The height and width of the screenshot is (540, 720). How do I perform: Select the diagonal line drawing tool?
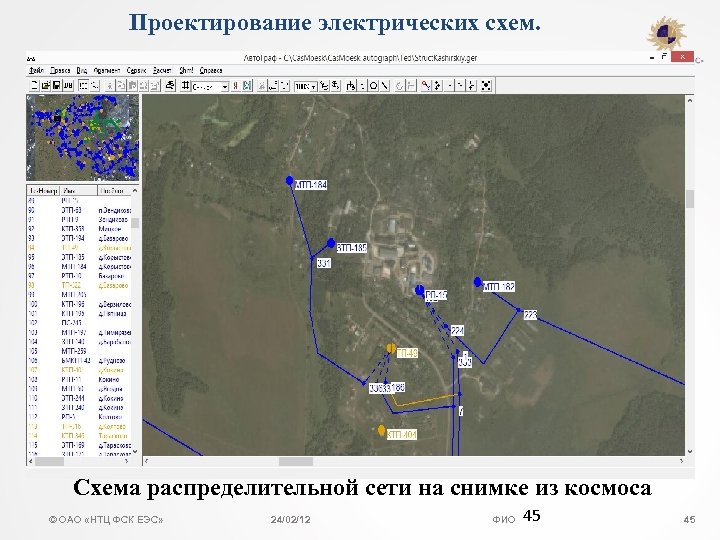pyautogui.click(x=385, y=86)
